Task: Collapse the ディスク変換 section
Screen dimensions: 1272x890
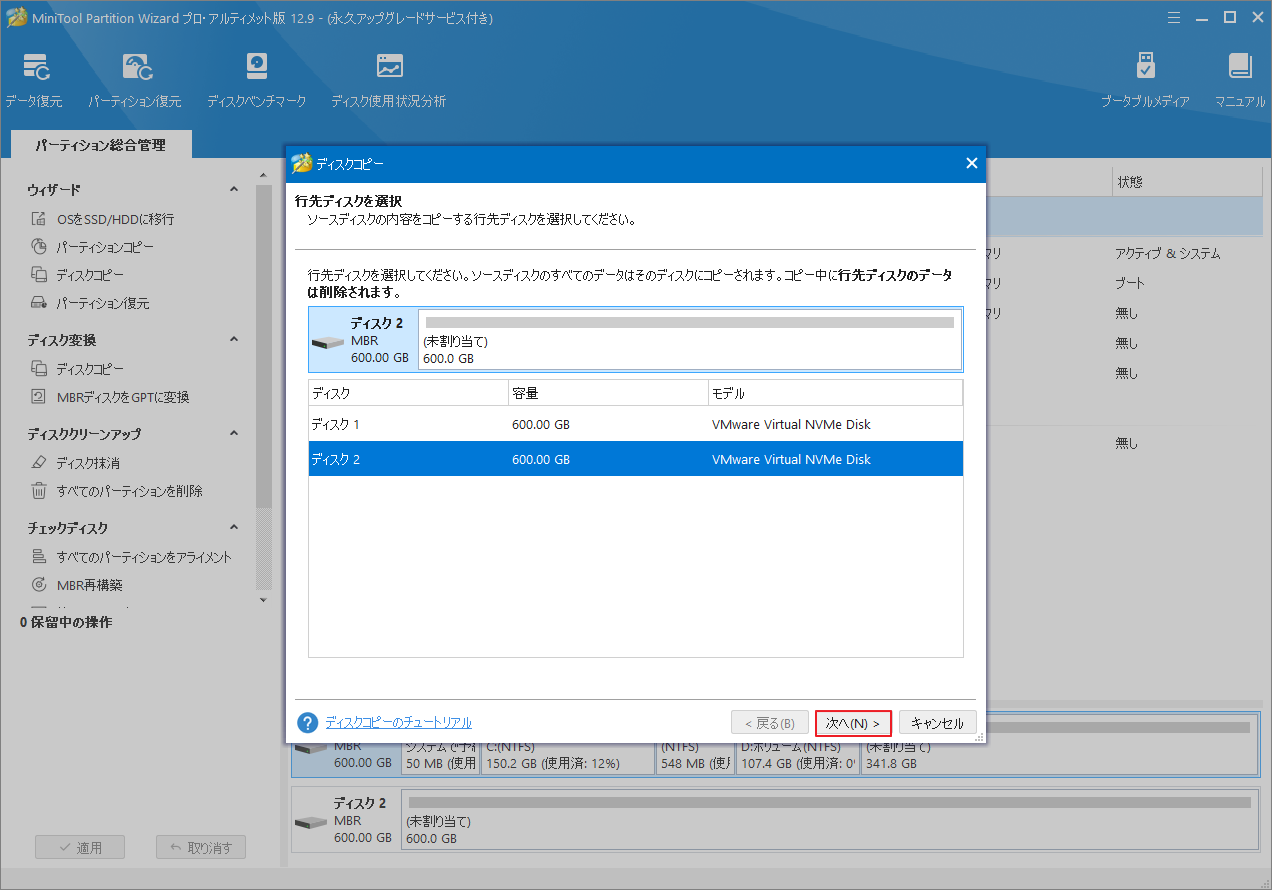Action: coord(234,340)
